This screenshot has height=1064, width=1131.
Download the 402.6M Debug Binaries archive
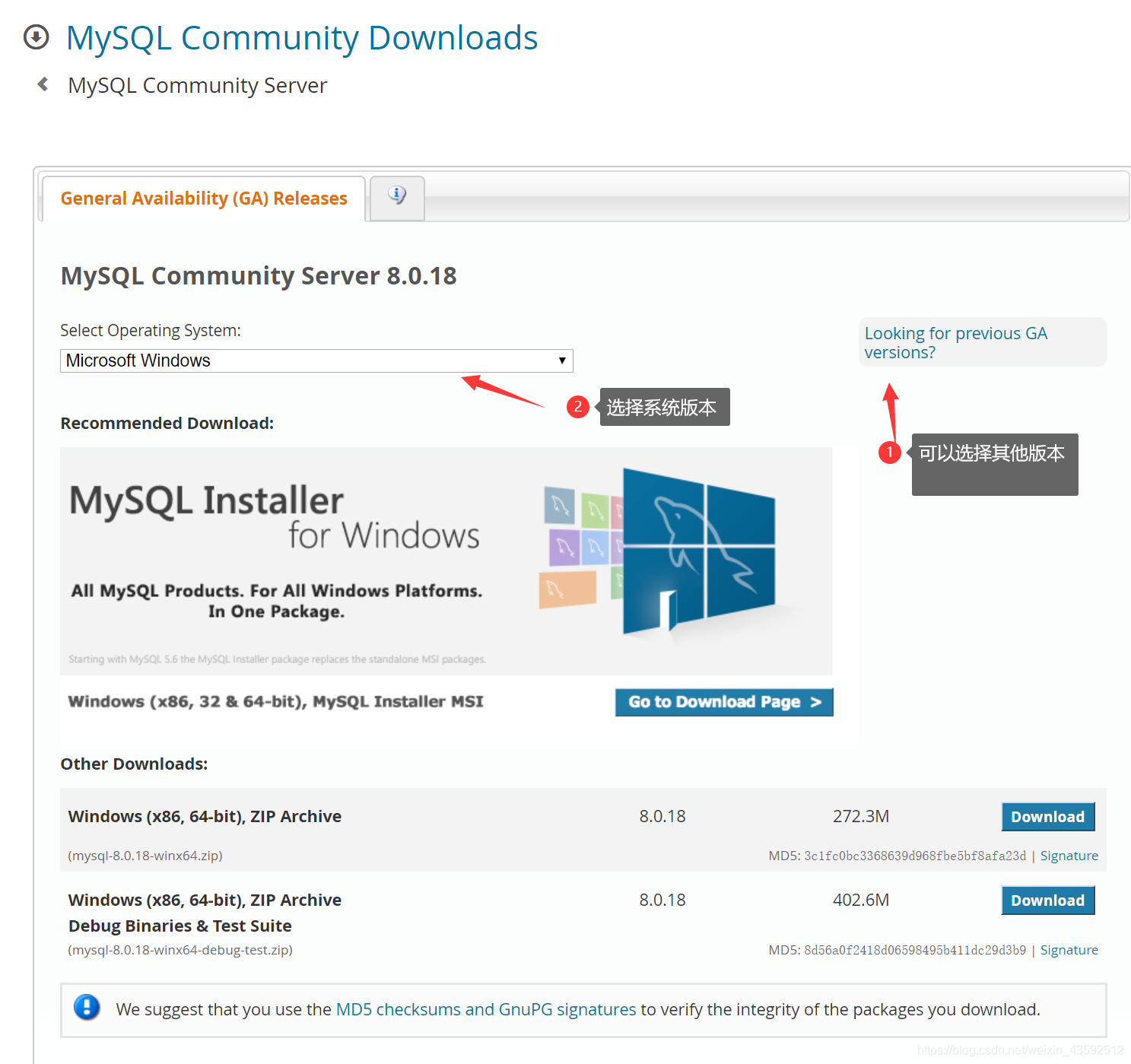(x=1047, y=900)
